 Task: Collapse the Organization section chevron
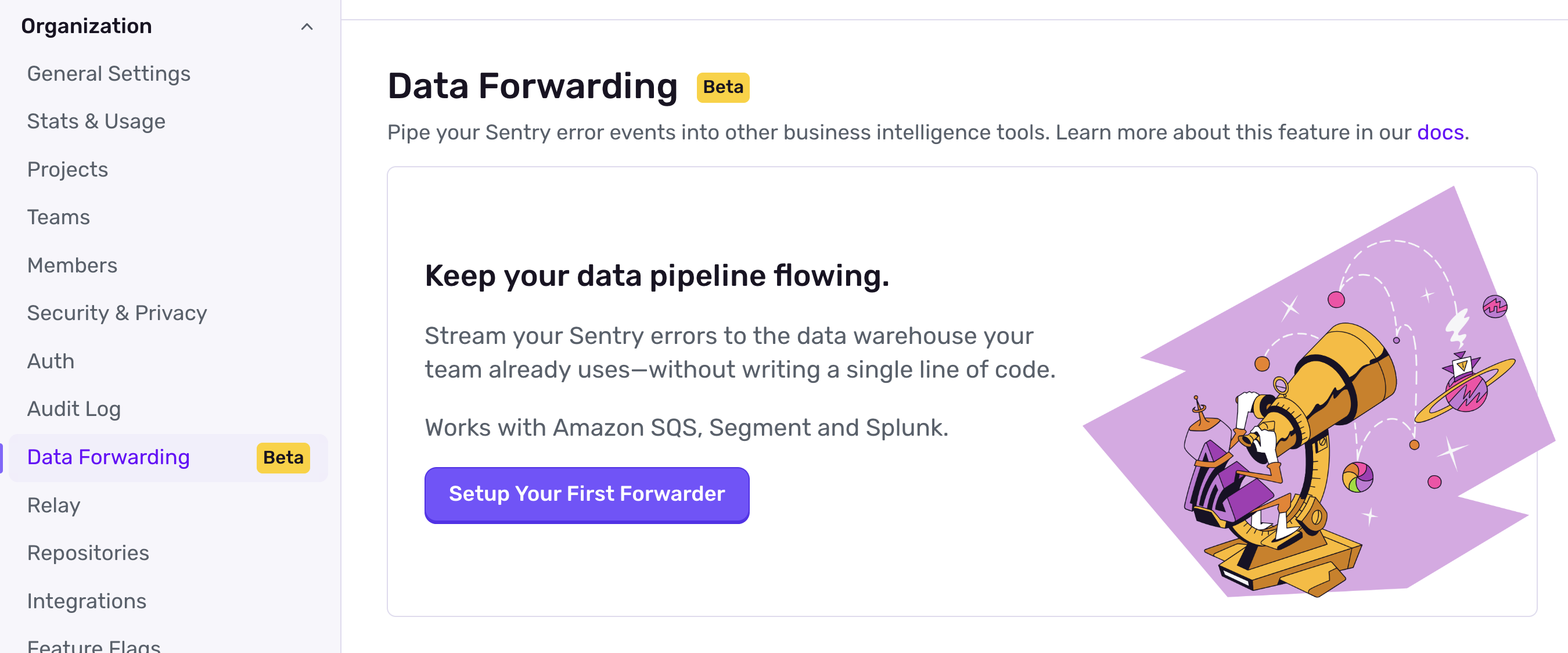[x=307, y=27]
